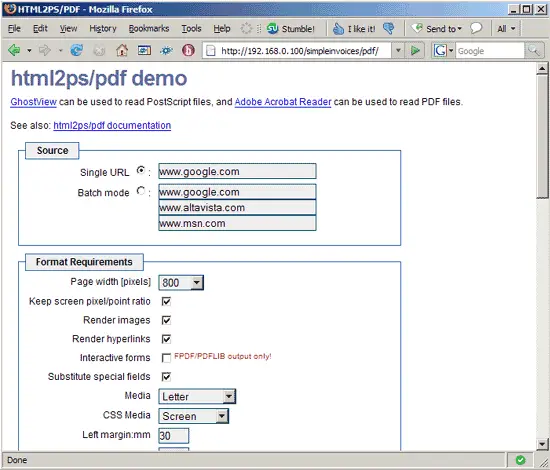
Task: Open the Media Letter dropdown
Action: point(197,397)
